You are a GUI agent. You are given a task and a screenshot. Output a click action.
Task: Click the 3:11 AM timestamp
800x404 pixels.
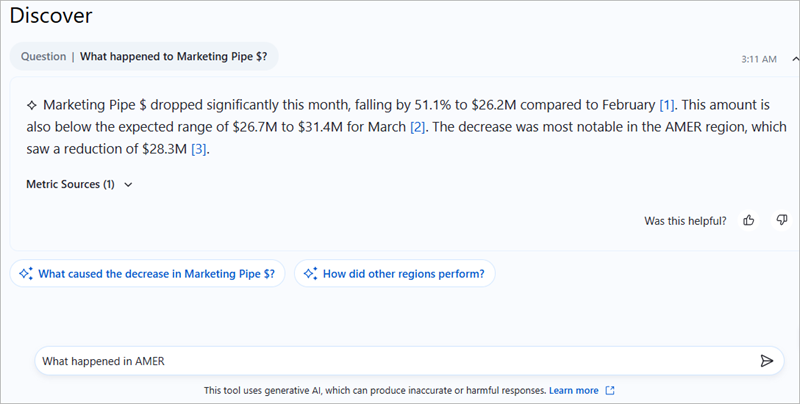pos(759,59)
